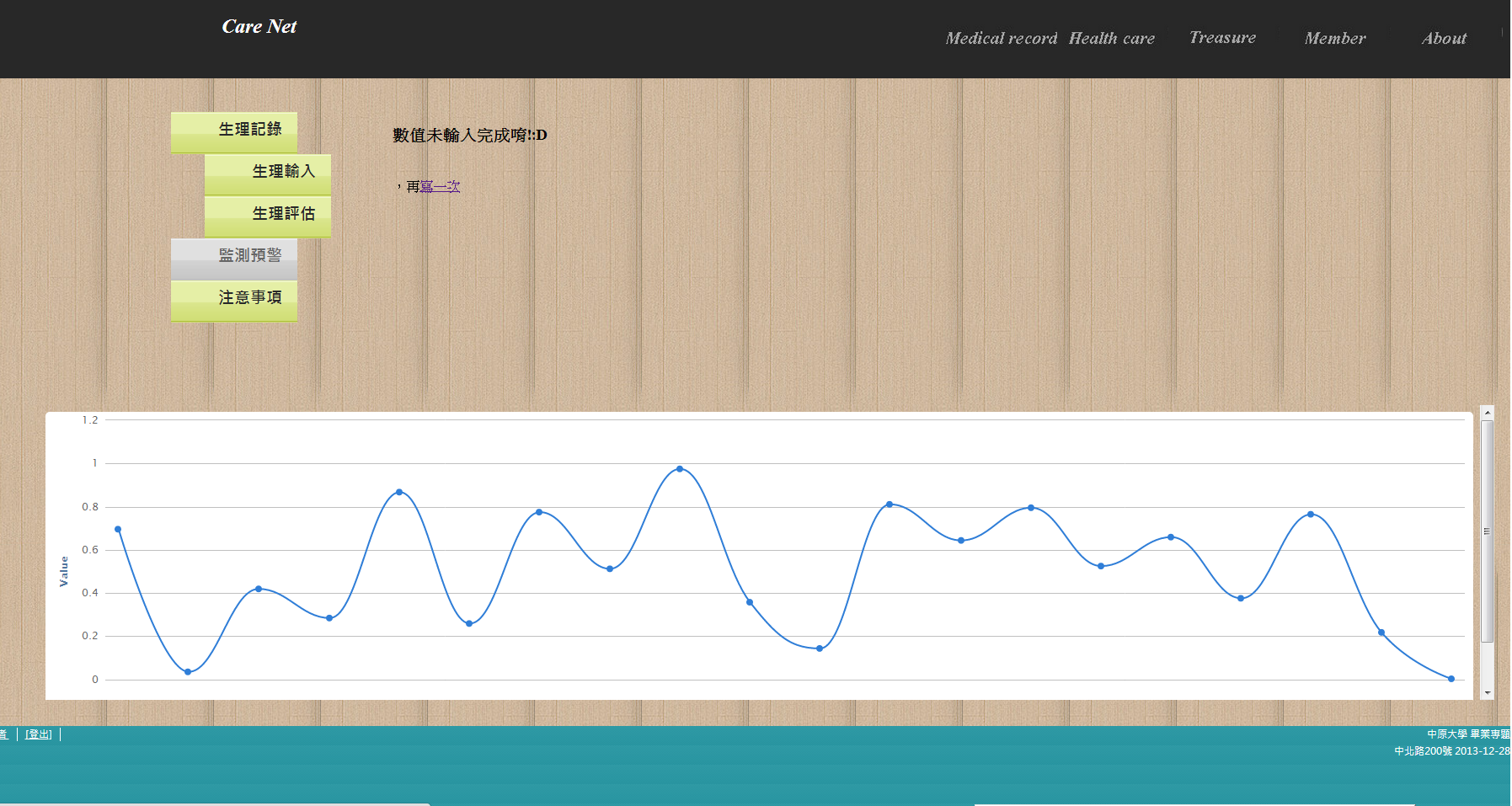Click the chart scrollbar up arrow
The image size is (1512, 806).
pos(1488,413)
